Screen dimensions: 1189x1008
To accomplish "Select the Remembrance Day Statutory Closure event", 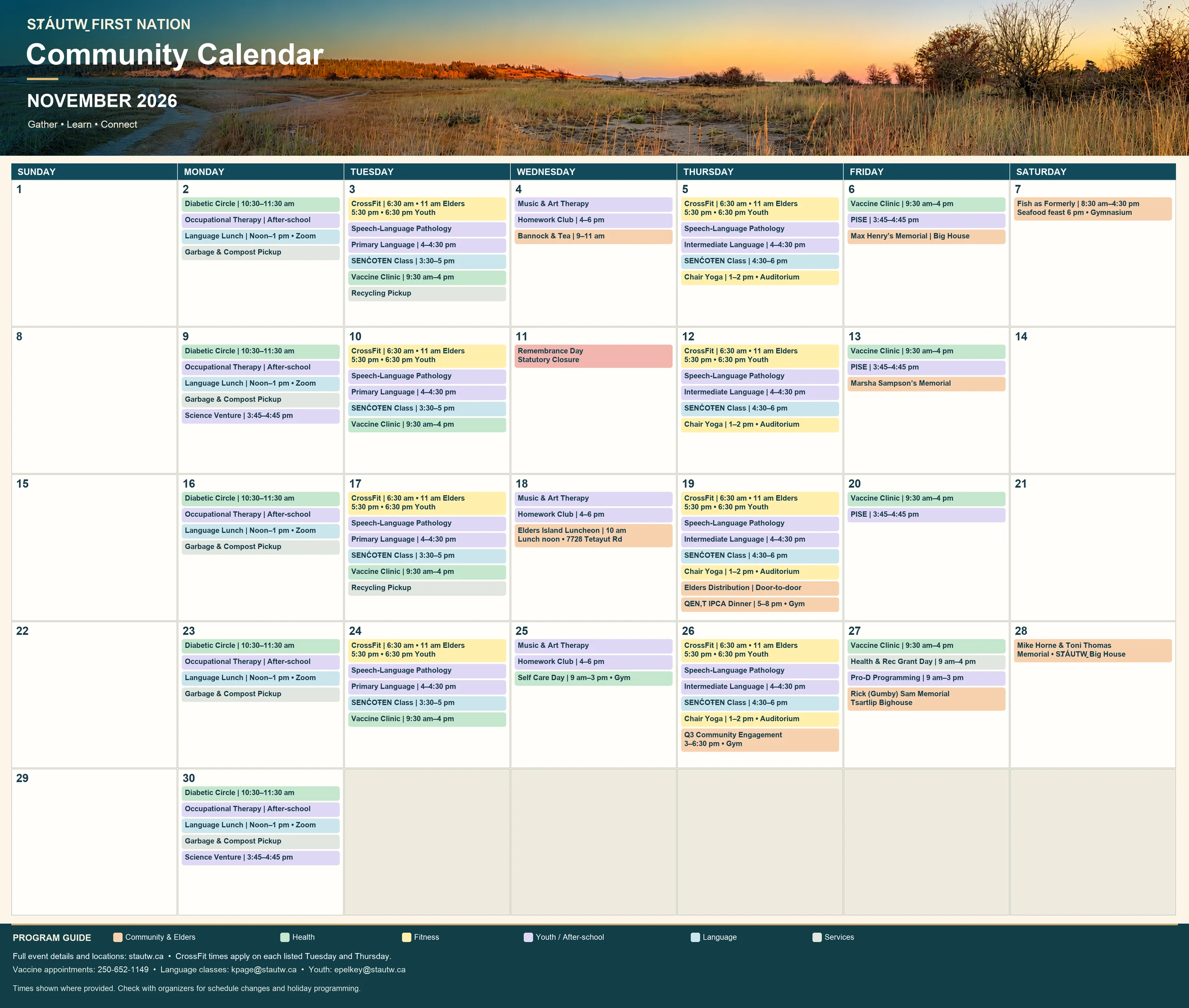I will (593, 355).
